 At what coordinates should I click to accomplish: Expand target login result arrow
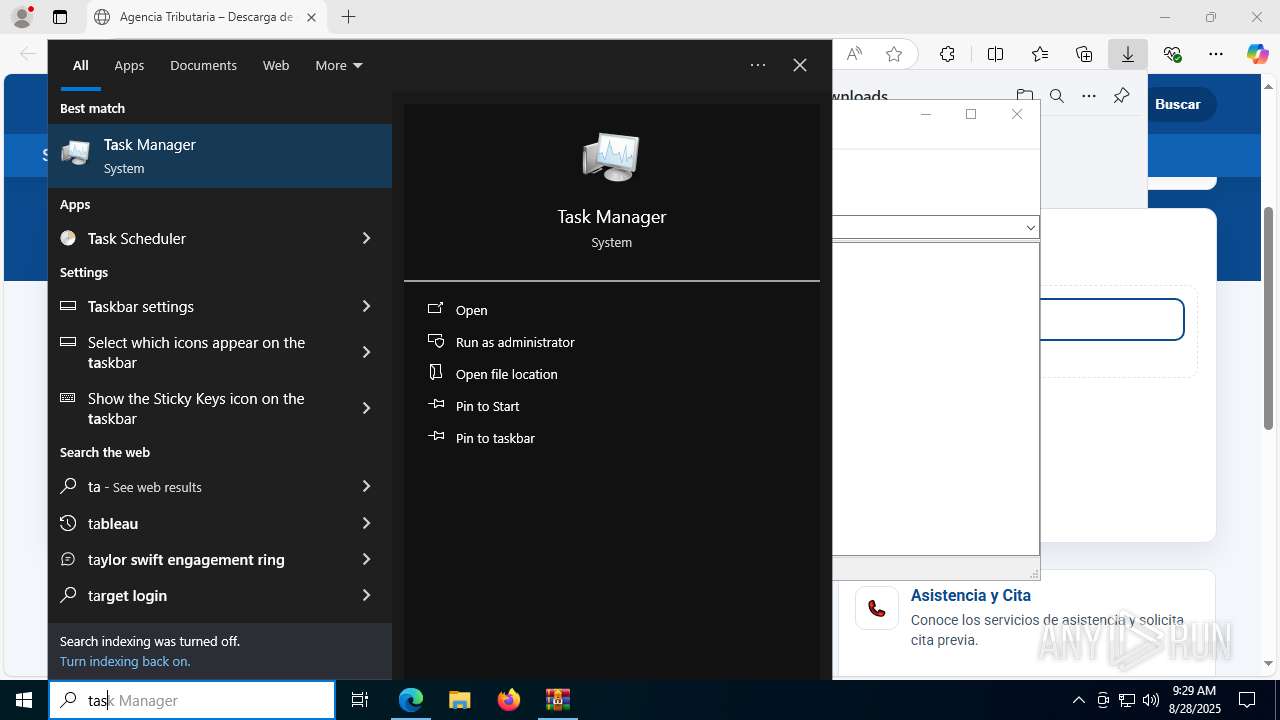click(x=366, y=595)
